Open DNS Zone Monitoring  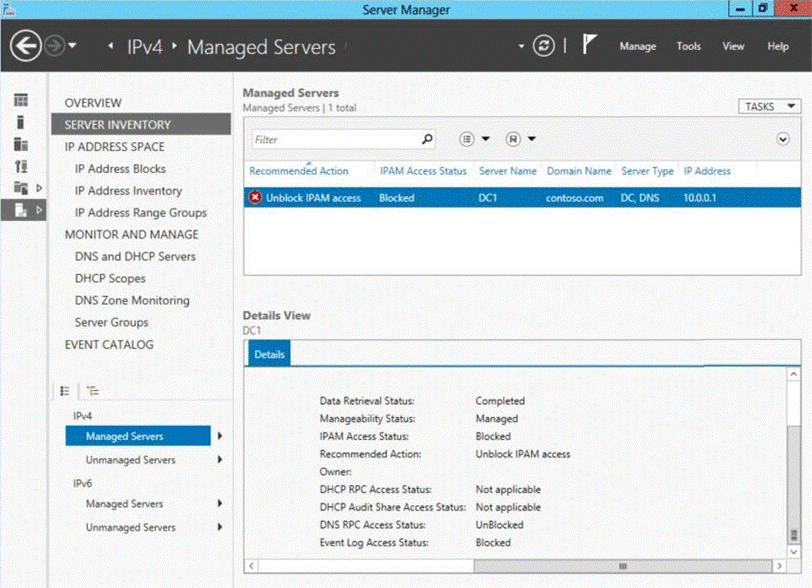click(132, 300)
